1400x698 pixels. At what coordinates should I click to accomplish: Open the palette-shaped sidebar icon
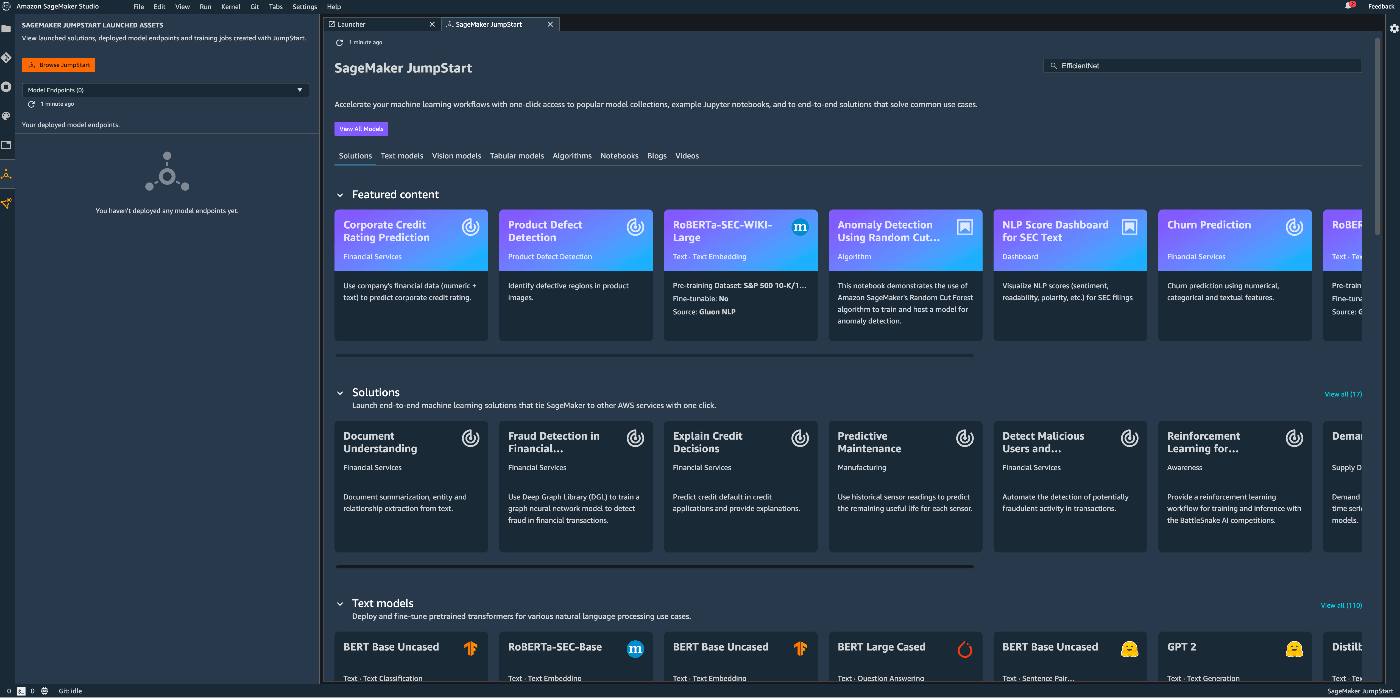(6, 116)
